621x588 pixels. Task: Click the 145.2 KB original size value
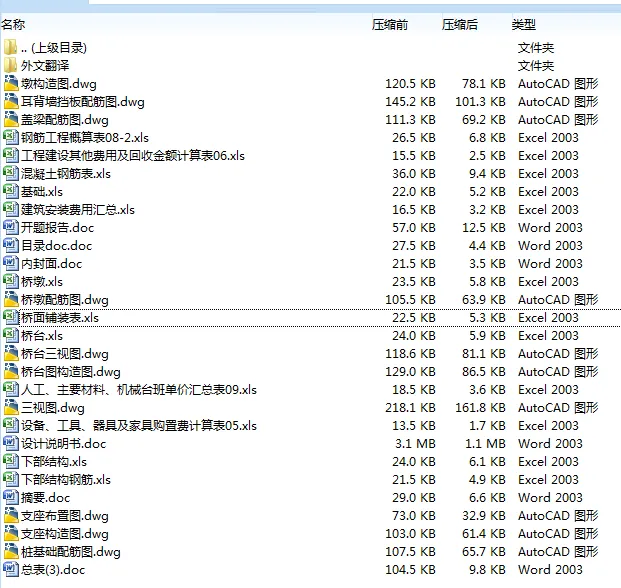(410, 101)
